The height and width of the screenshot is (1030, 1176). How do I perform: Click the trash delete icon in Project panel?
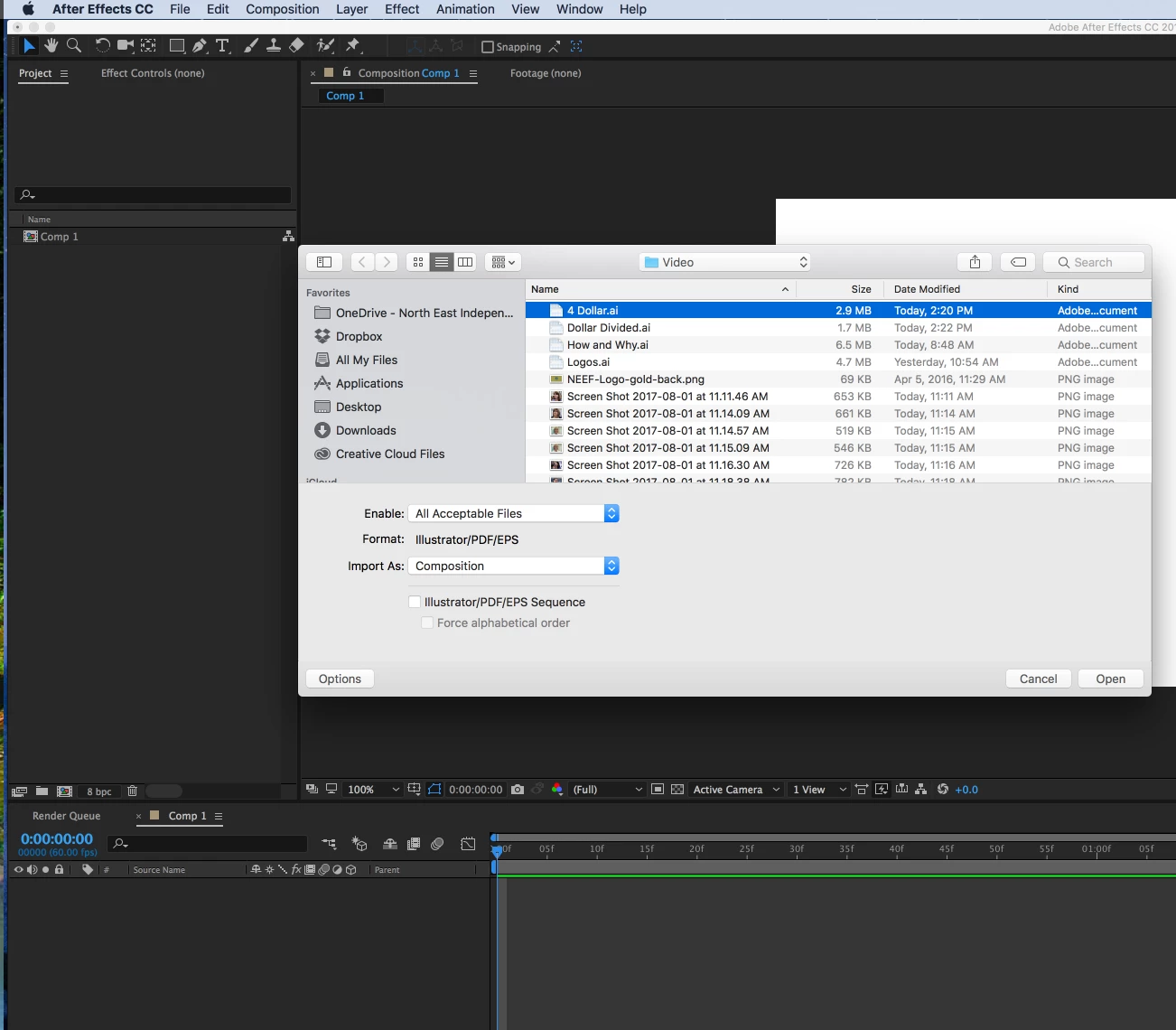point(132,791)
